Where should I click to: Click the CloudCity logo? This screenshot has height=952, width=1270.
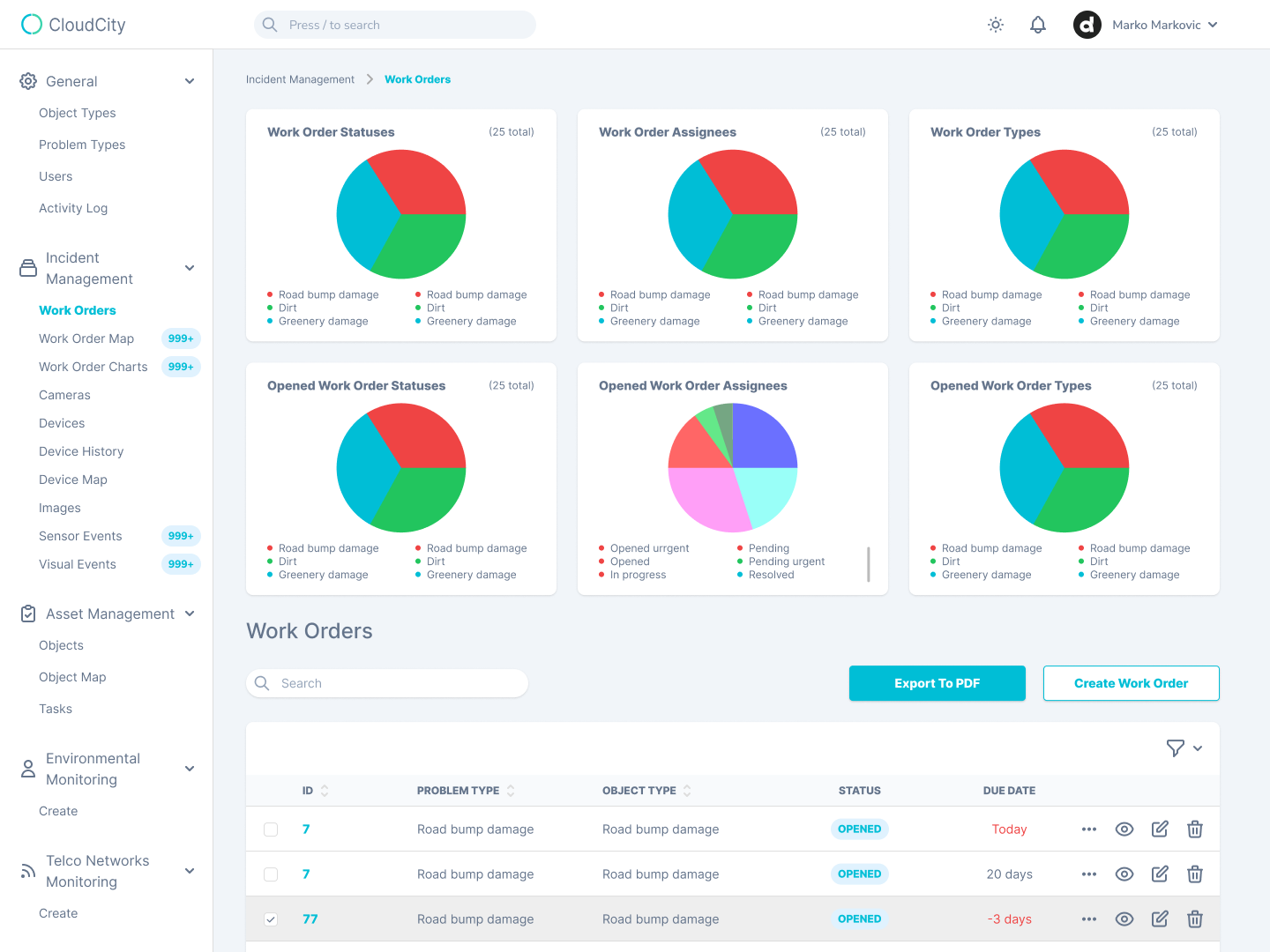click(74, 25)
